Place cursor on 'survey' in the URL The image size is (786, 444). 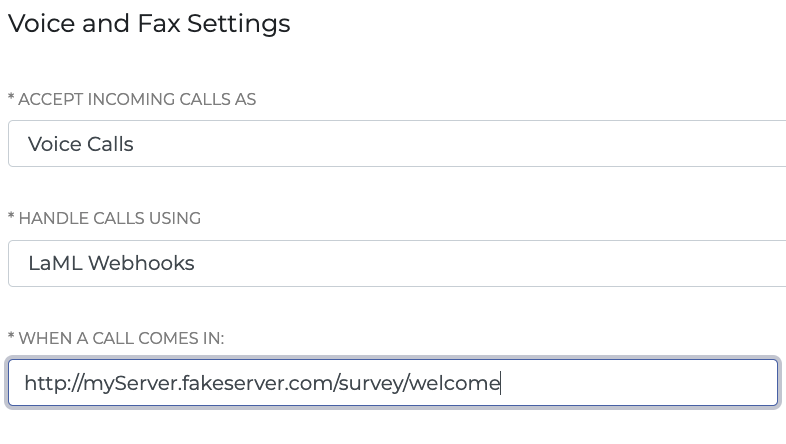[x=370, y=384]
